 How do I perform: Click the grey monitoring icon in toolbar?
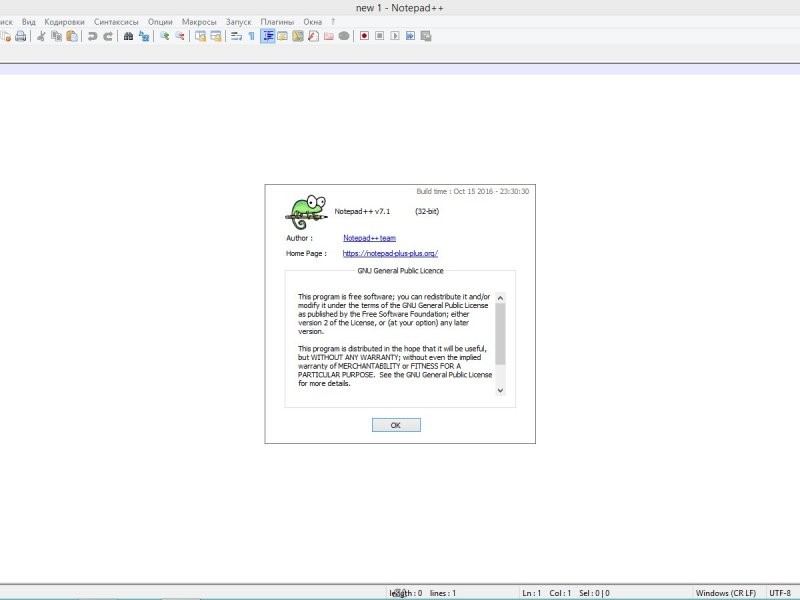344,36
